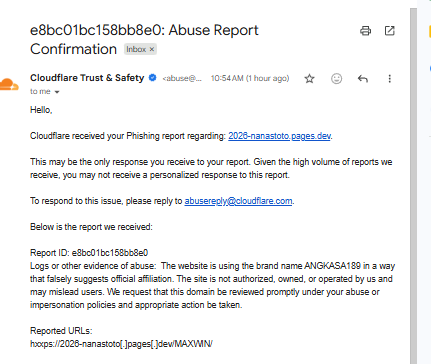The width and height of the screenshot is (431, 364).
Task: Open email in new window icon
Action: coord(389,31)
